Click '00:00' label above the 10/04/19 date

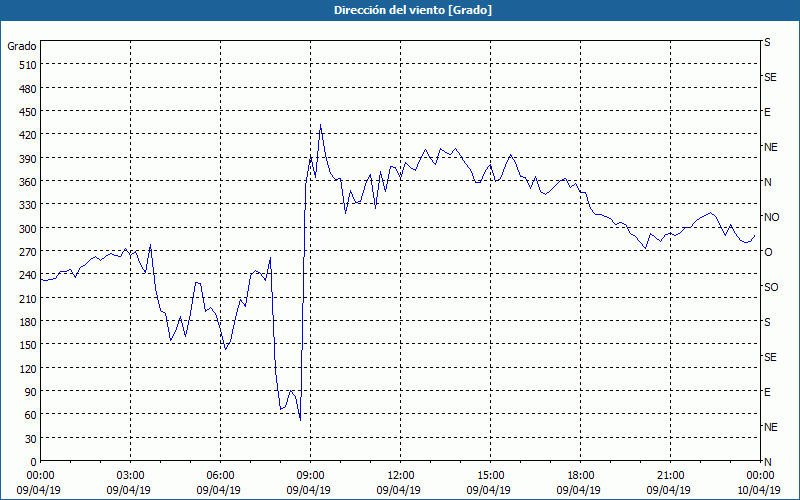(760, 476)
